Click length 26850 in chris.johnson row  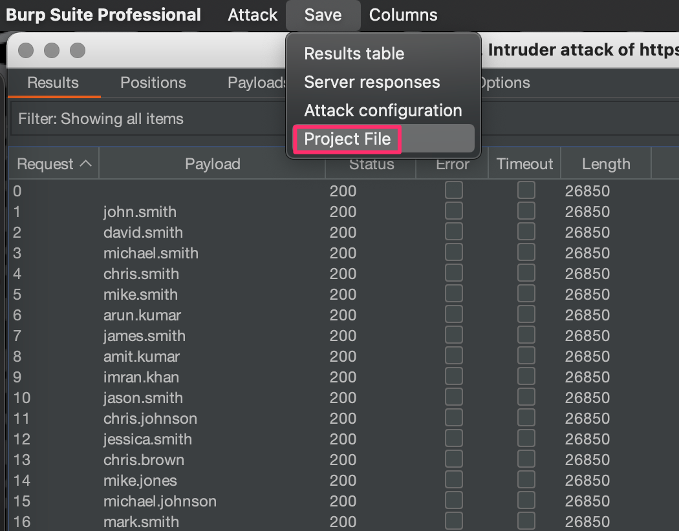click(587, 419)
